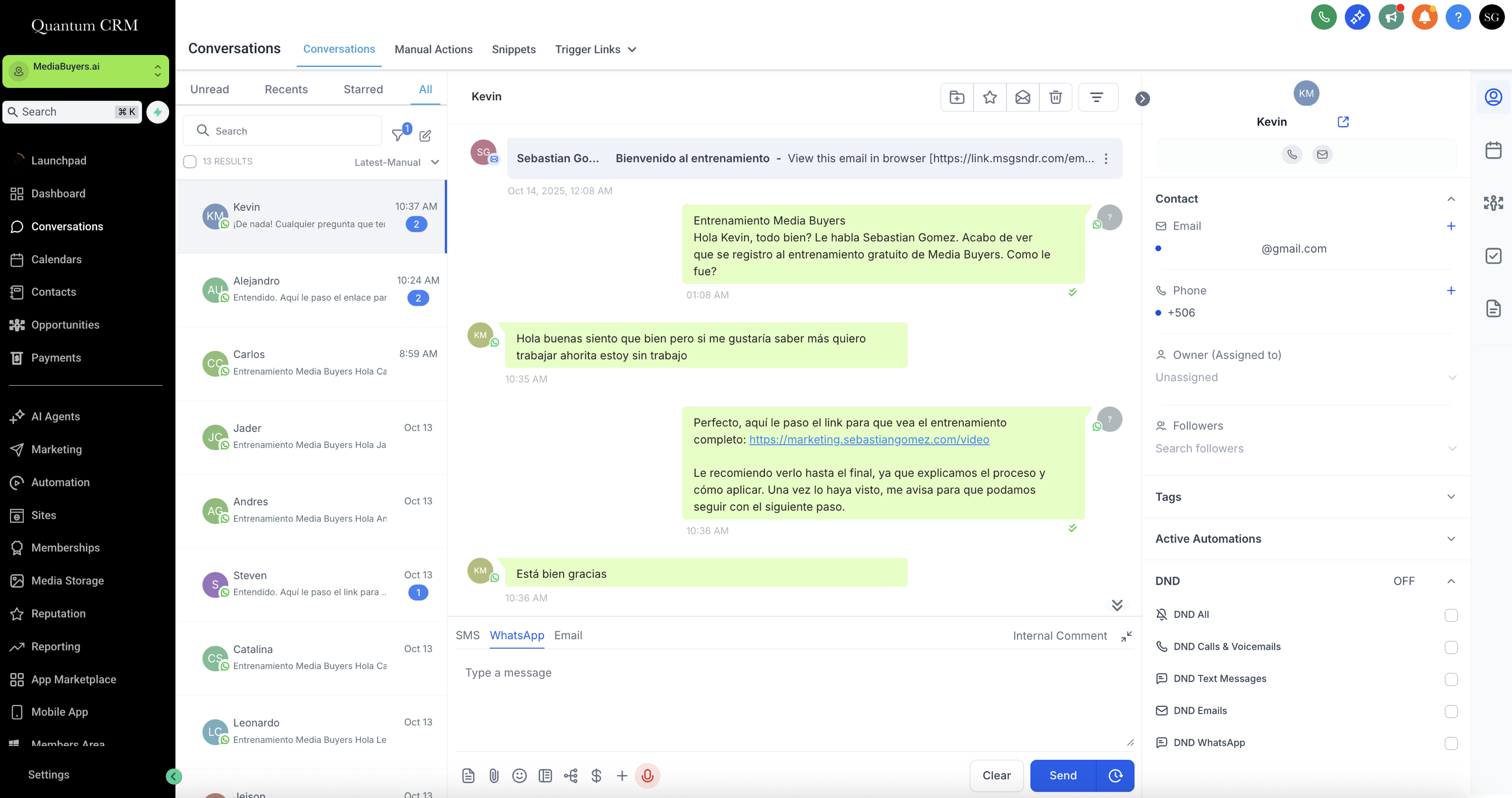Tick the select-all results checkbox

(x=189, y=161)
